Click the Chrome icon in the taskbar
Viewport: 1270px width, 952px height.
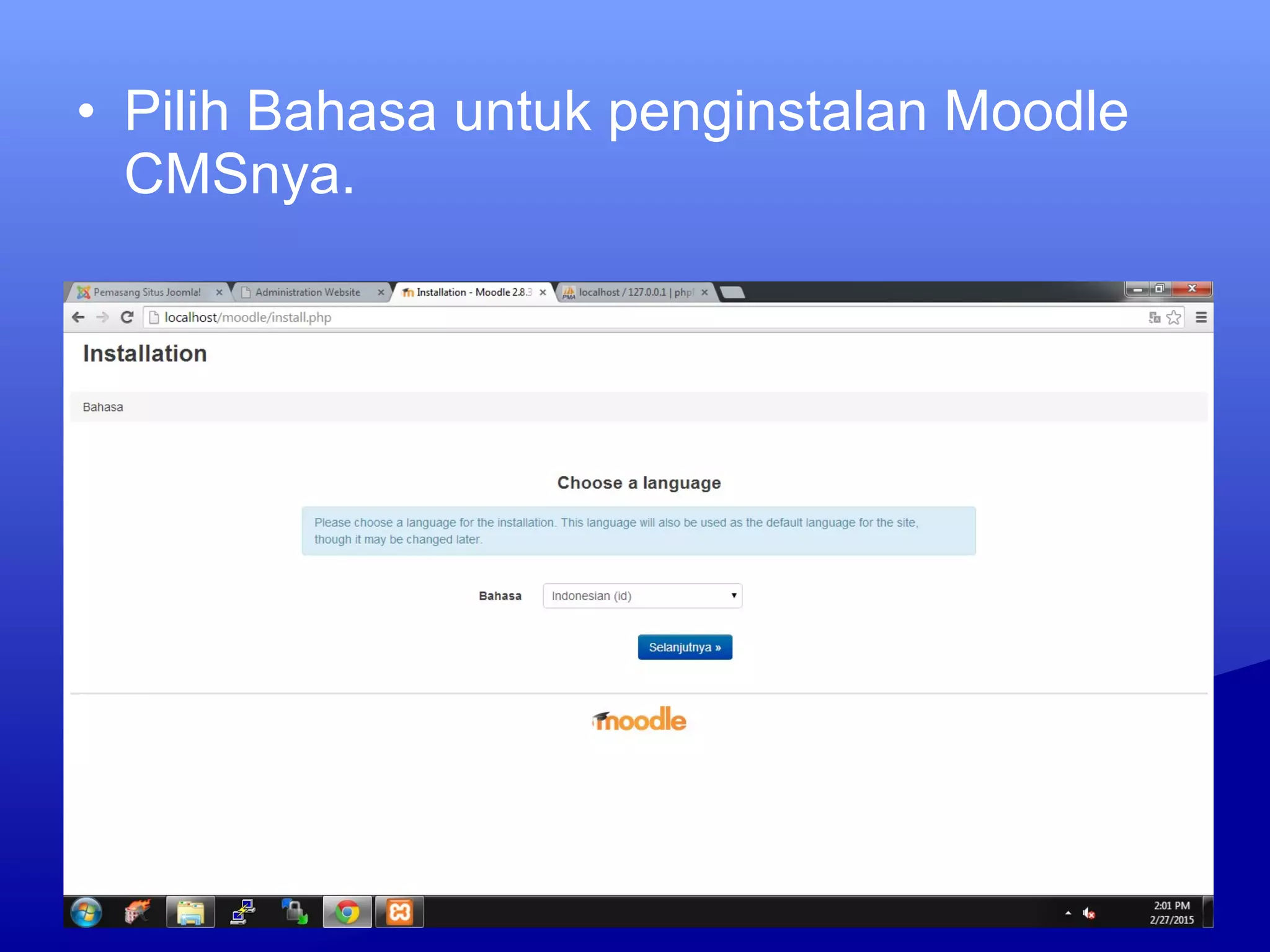click(x=347, y=912)
